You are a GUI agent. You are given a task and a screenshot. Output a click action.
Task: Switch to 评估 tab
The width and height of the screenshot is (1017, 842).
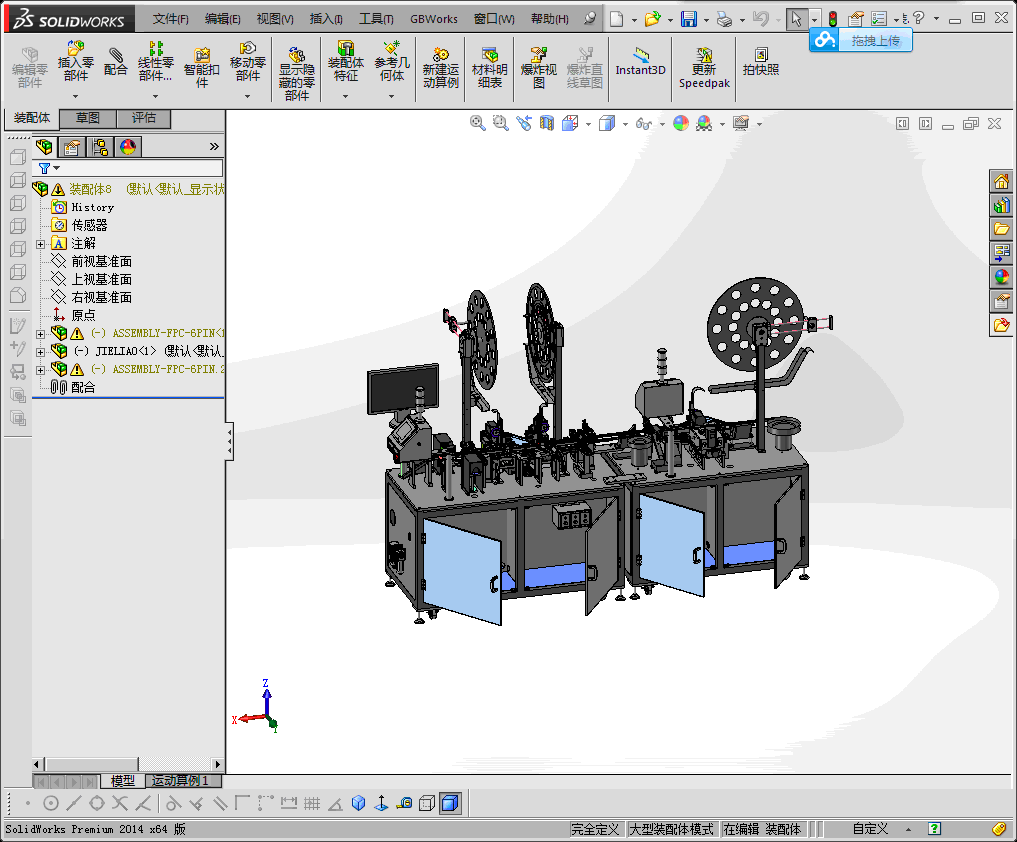[144, 118]
